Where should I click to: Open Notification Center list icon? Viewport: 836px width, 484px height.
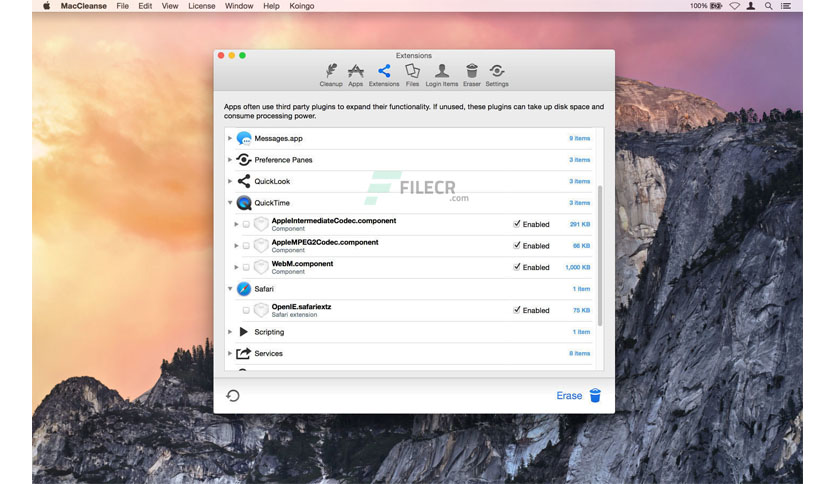click(786, 6)
